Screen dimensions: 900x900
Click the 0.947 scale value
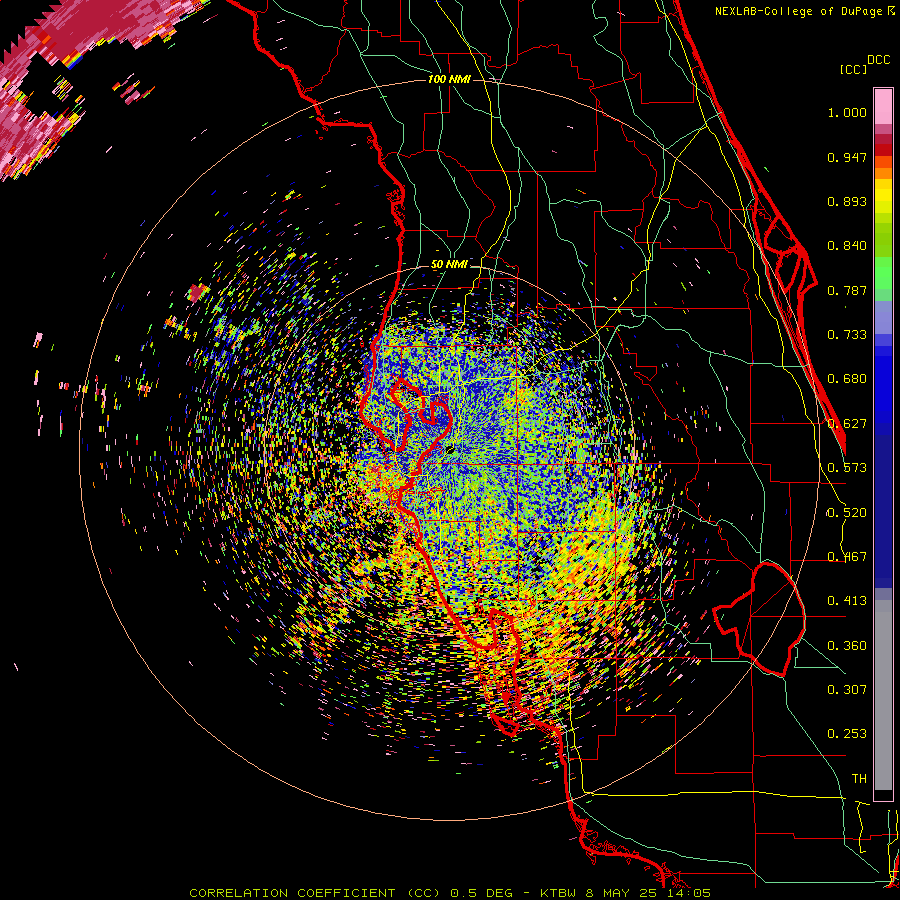click(x=847, y=157)
